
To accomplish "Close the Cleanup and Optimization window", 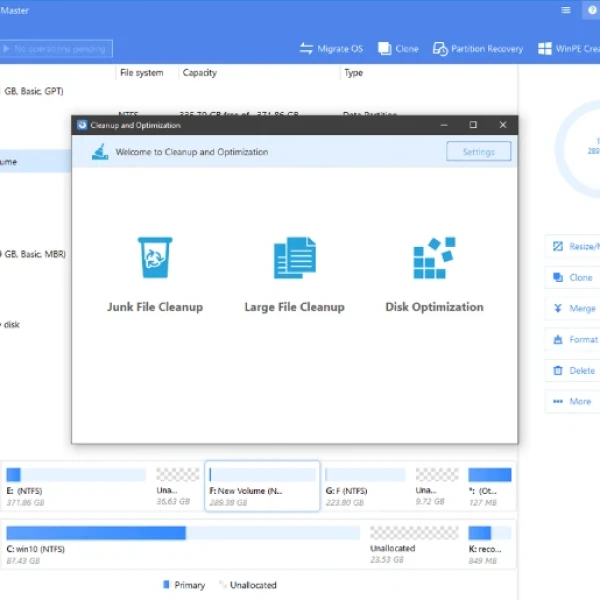I will (503, 125).
